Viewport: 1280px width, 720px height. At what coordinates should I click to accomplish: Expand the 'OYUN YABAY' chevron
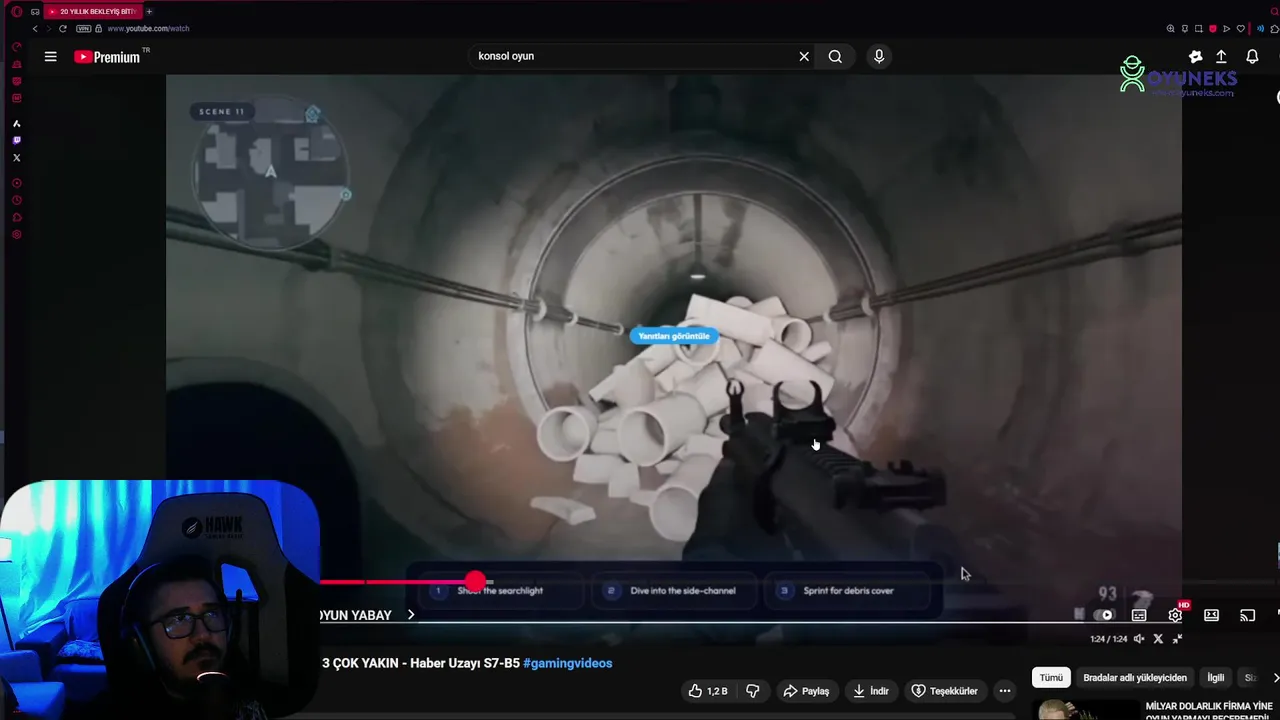410,615
